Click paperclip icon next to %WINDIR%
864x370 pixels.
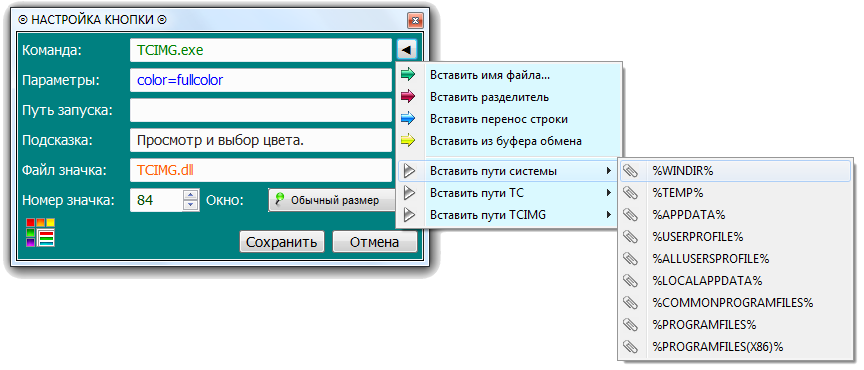[x=630, y=171]
